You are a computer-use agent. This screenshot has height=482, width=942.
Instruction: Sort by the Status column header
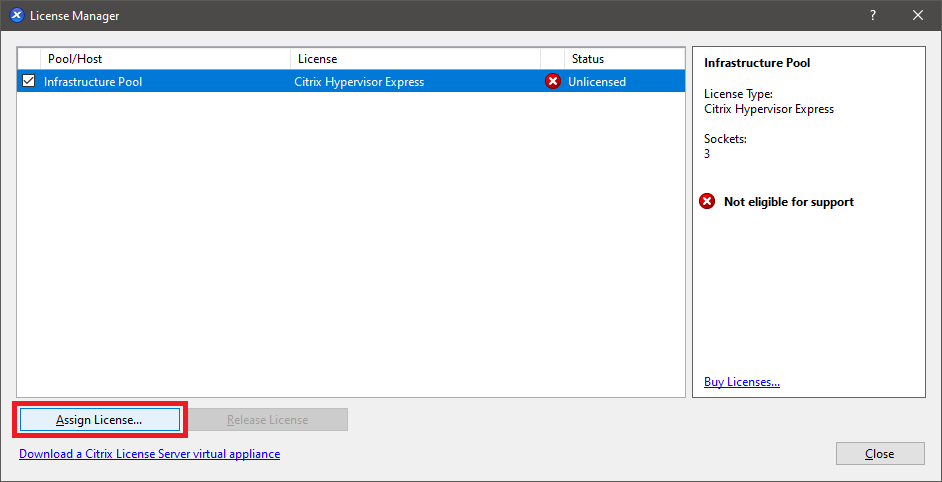point(624,59)
